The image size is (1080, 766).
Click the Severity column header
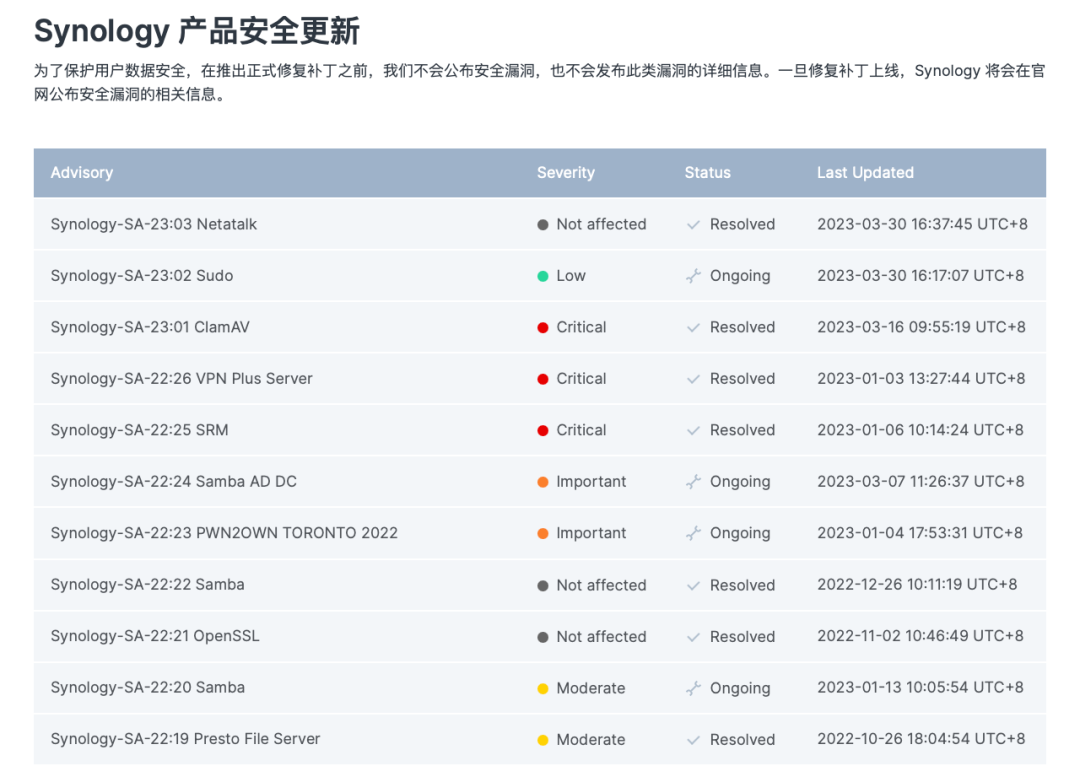click(x=566, y=173)
